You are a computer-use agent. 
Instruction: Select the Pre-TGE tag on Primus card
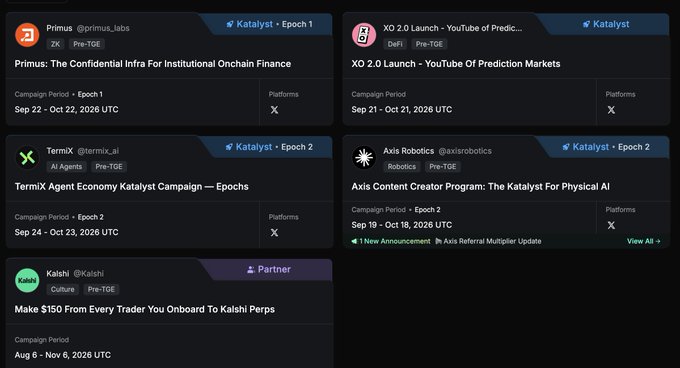(87, 44)
